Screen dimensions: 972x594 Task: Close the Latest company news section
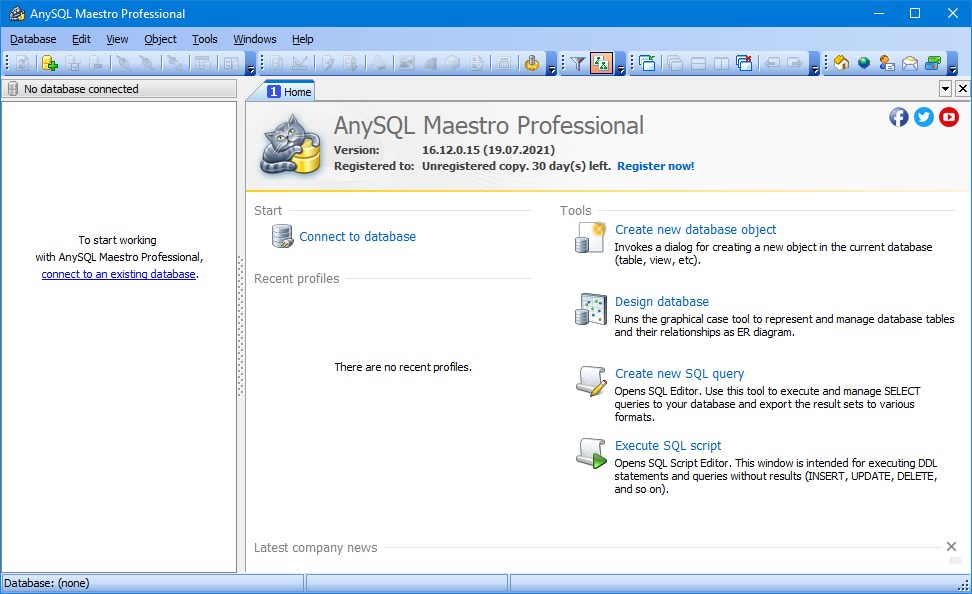[951, 546]
